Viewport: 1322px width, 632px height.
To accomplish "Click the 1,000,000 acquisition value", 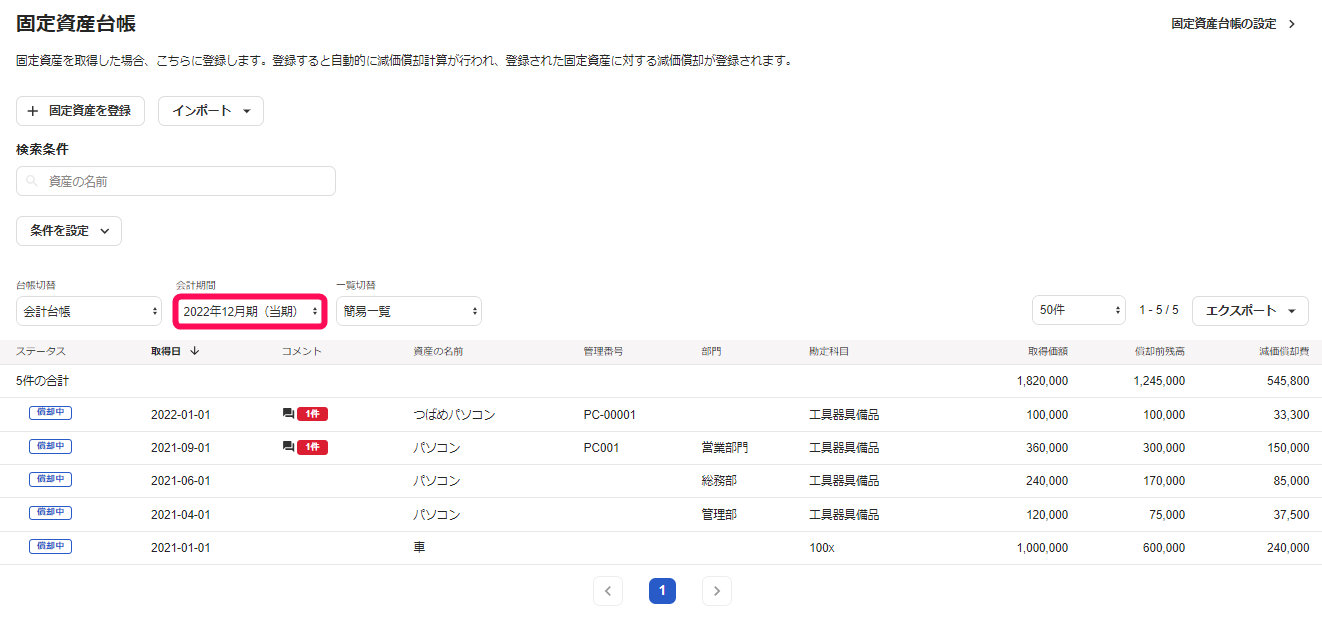I will (1042, 548).
